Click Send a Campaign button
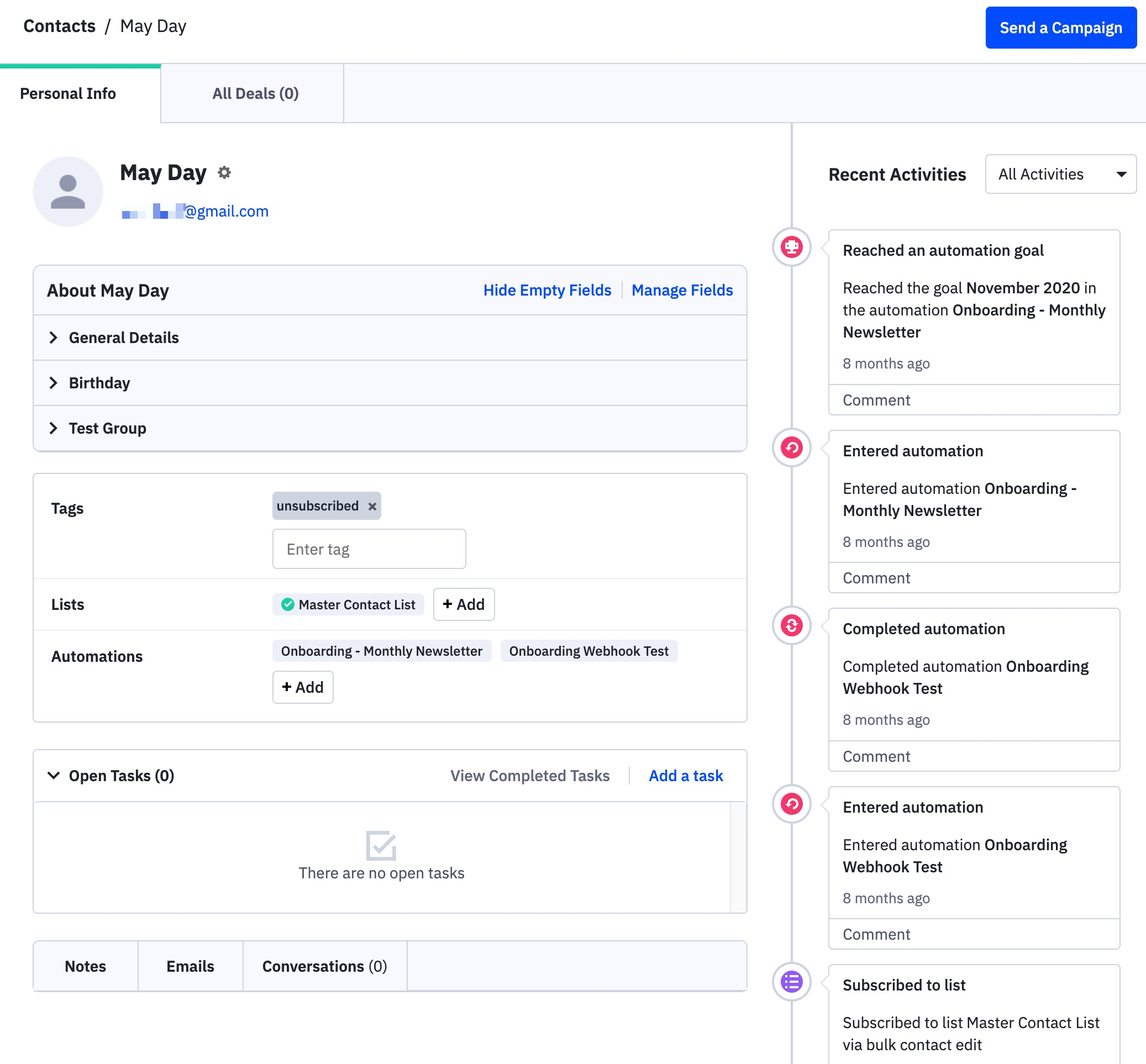The height and width of the screenshot is (1064, 1146). pyautogui.click(x=1060, y=28)
